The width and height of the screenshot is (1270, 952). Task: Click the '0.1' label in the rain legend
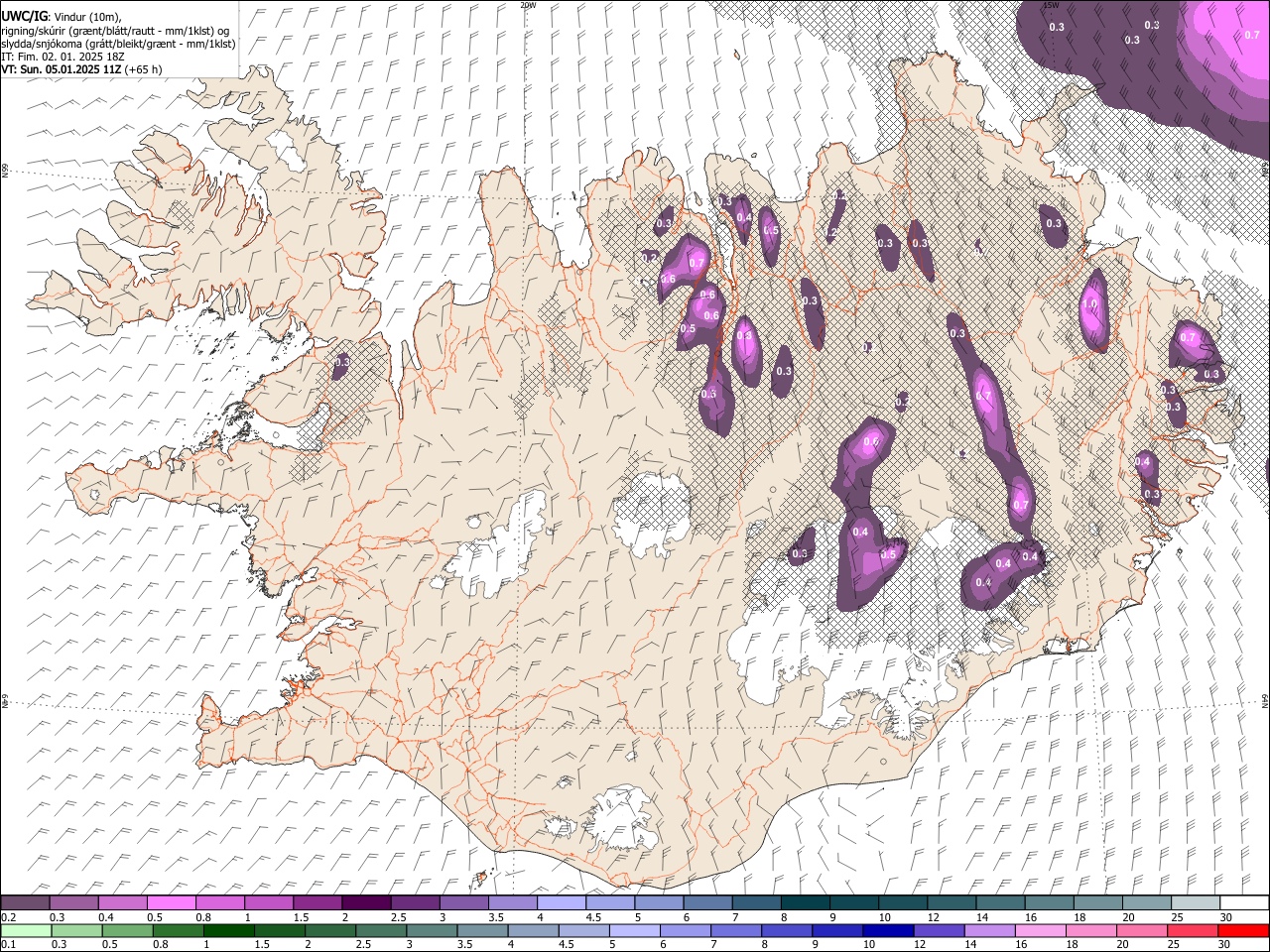tap(8, 945)
